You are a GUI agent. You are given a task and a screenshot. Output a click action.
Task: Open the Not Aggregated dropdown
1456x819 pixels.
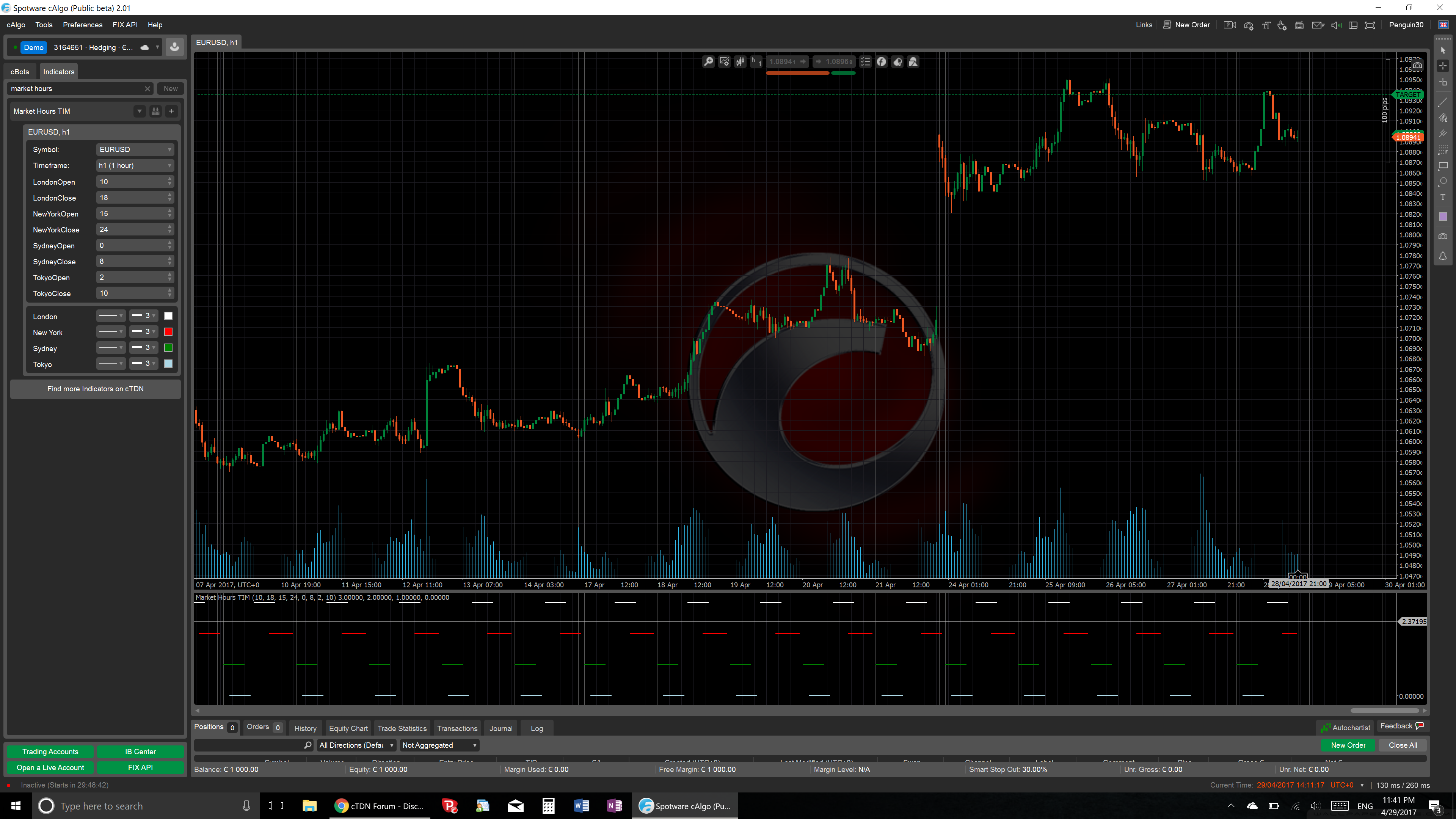pyautogui.click(x=440, y=745)
